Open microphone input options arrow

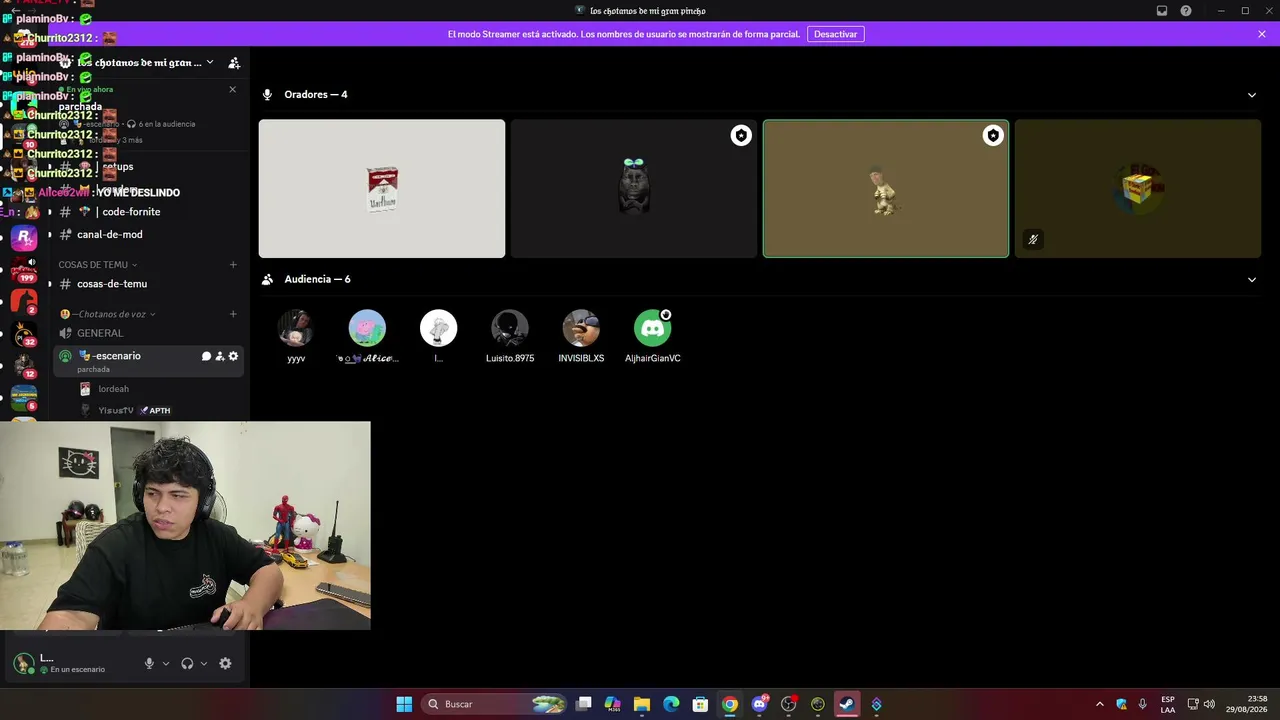tap(166, 663)
